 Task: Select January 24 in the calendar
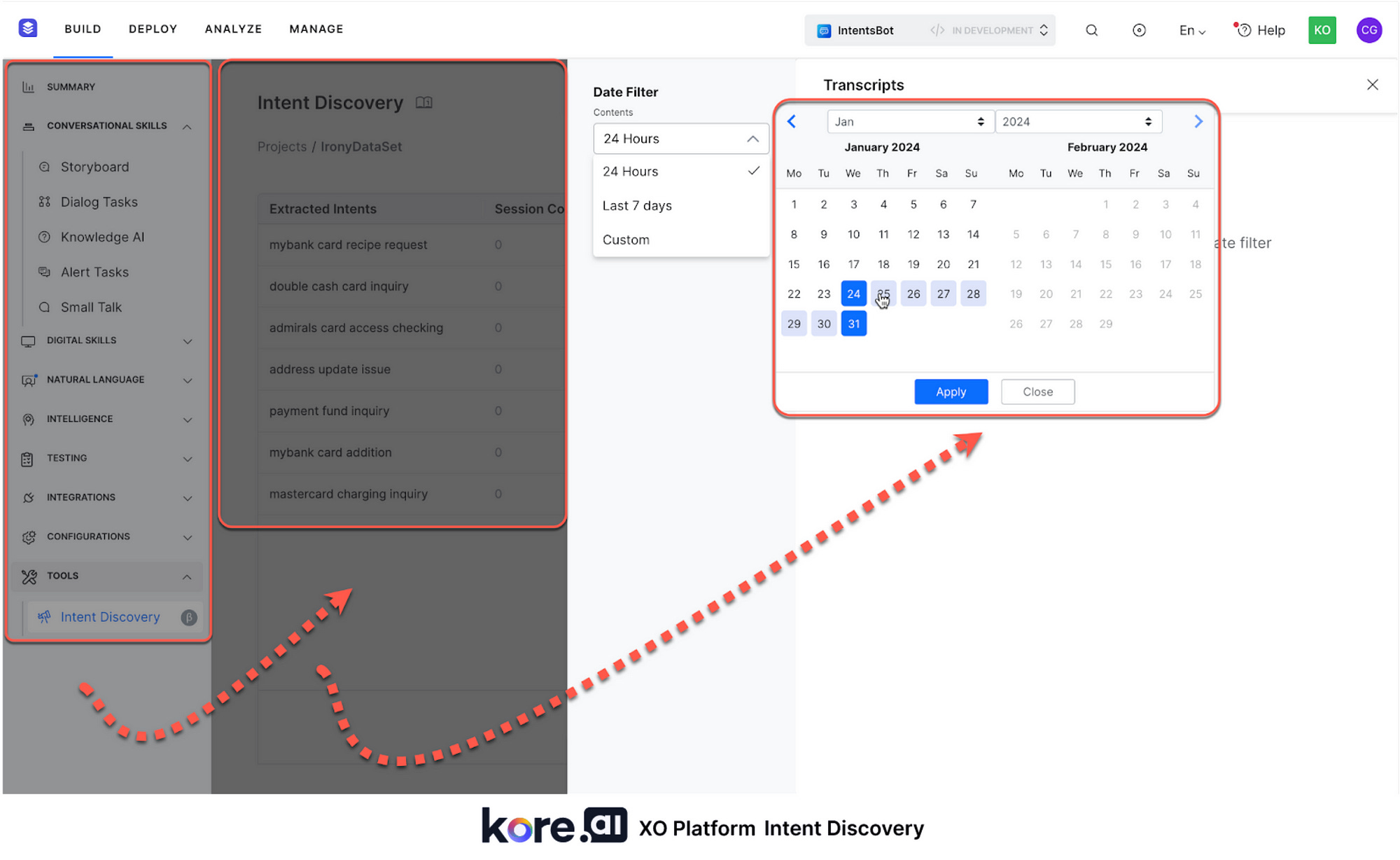(853, 293)
